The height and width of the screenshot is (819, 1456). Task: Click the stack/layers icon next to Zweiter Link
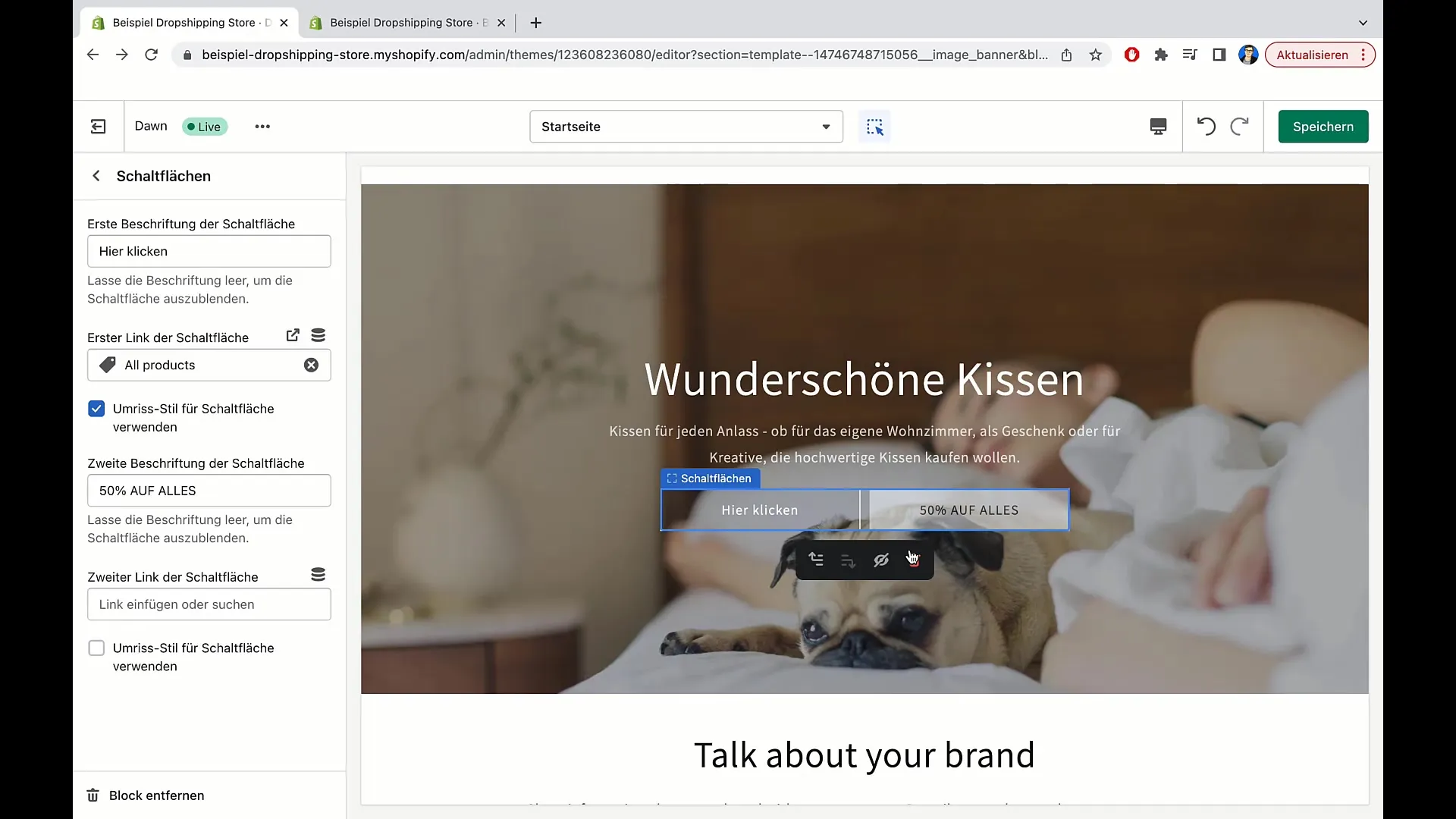coord(318,575)
